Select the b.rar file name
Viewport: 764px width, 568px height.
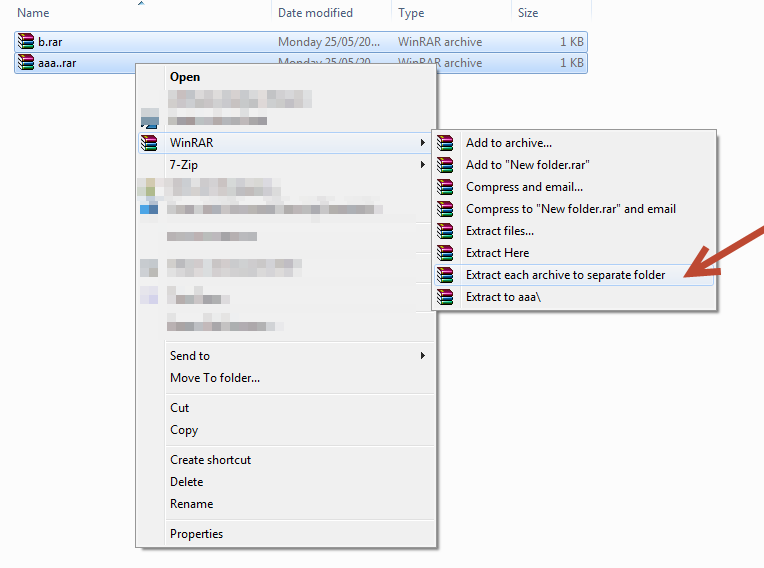point(50,42)
